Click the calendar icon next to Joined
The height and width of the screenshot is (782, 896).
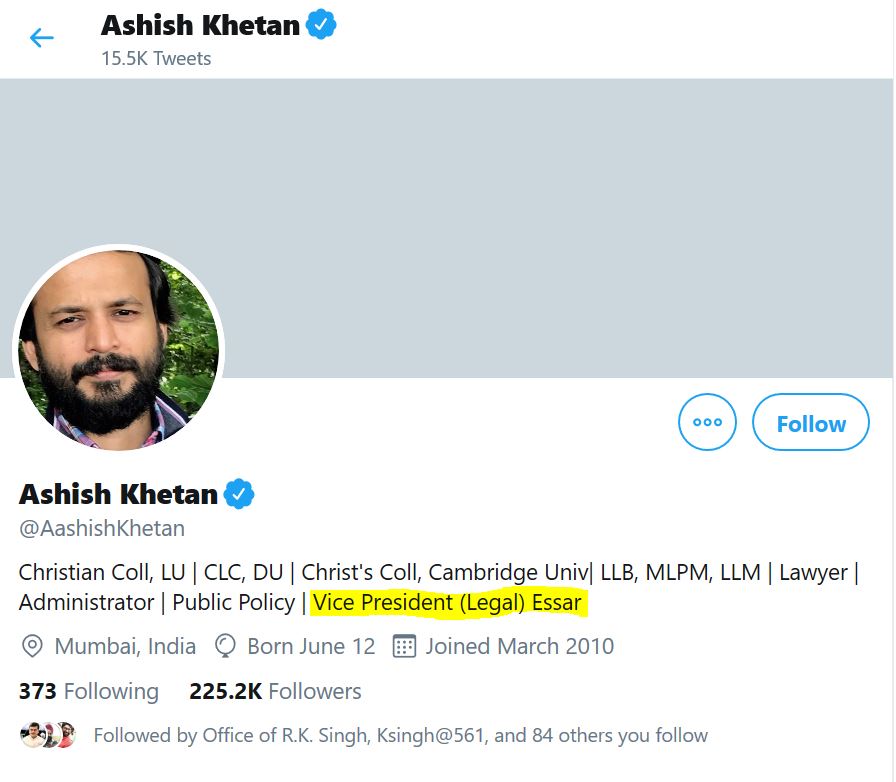coord(404,646)
